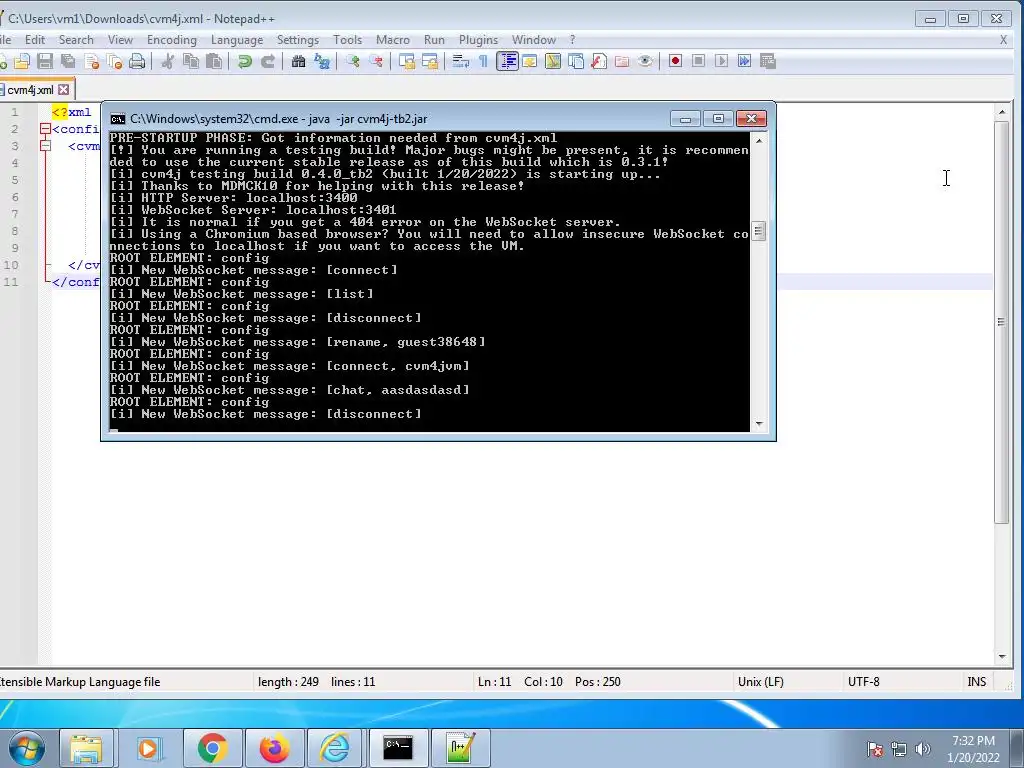Viewport: 1024px width, 768px height.
Task: Collapse the fold marker on line 2
Action: (x=45, y=129)
